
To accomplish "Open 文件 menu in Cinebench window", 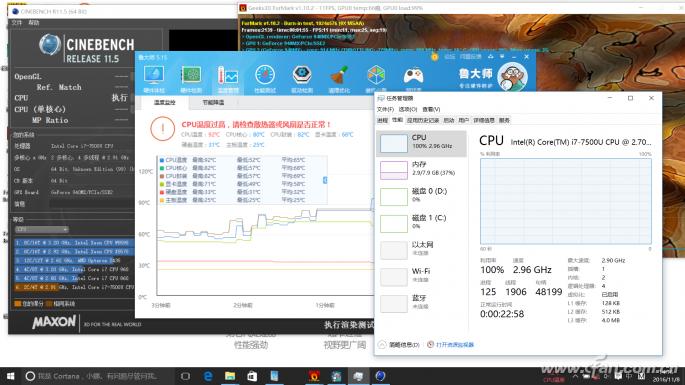I will coord(17,23).
